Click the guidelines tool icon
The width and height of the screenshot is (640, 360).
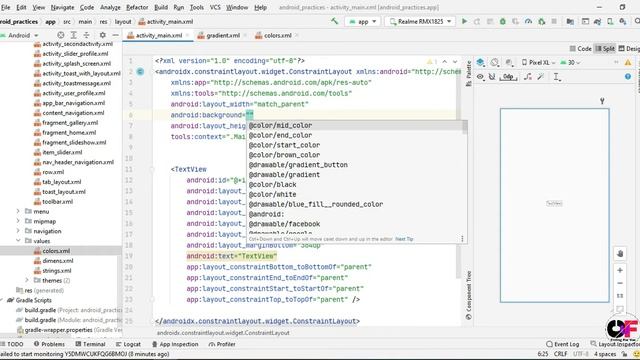(557, 76)
